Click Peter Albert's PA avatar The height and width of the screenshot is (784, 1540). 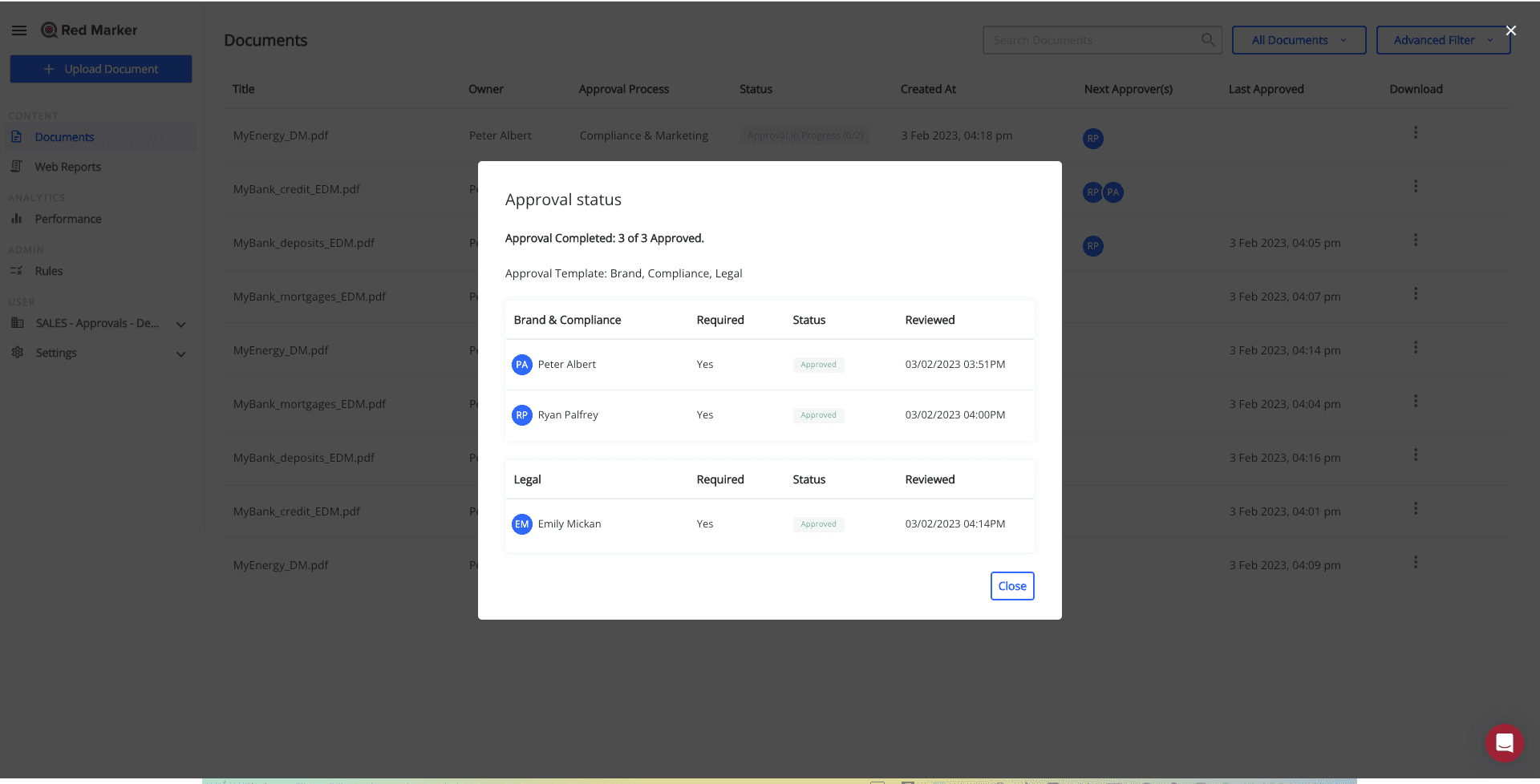point(521,365)
